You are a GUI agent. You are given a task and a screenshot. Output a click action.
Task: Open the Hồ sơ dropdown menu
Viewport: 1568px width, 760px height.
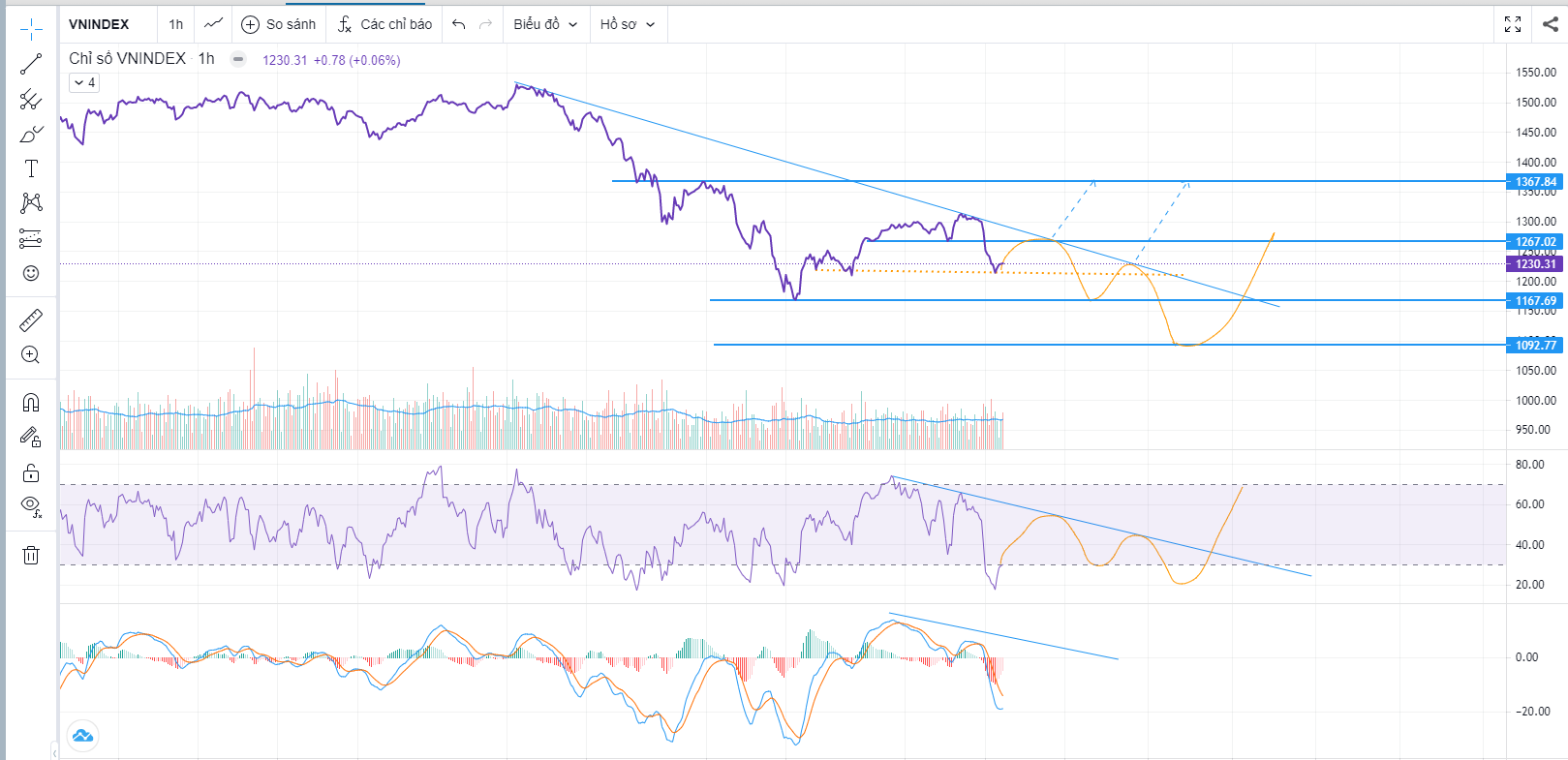click(x=628, y=24)
